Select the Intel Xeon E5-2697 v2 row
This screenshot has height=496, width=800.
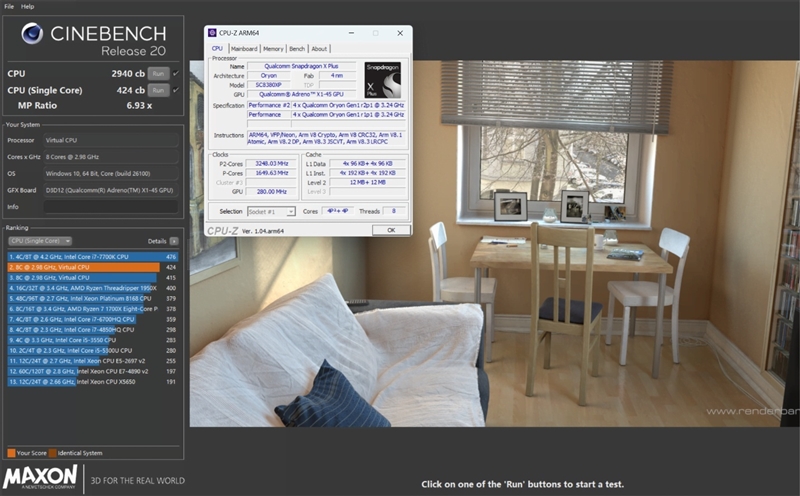(x=92, y=361)
